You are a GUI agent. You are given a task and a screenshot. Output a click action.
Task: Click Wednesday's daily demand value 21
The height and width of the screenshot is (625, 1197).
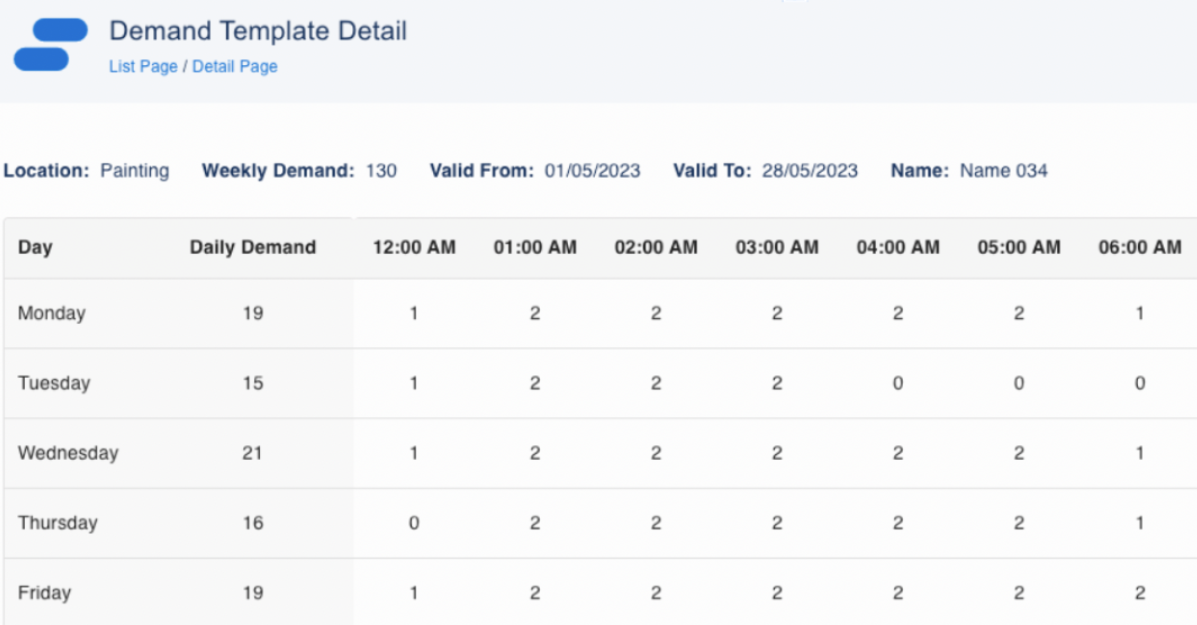[252, 453]
